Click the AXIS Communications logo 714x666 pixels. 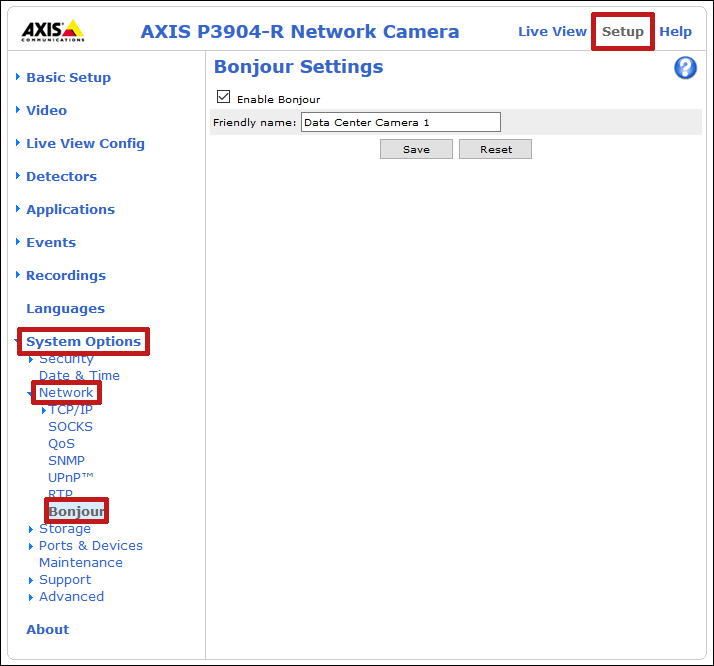[53, 31]
